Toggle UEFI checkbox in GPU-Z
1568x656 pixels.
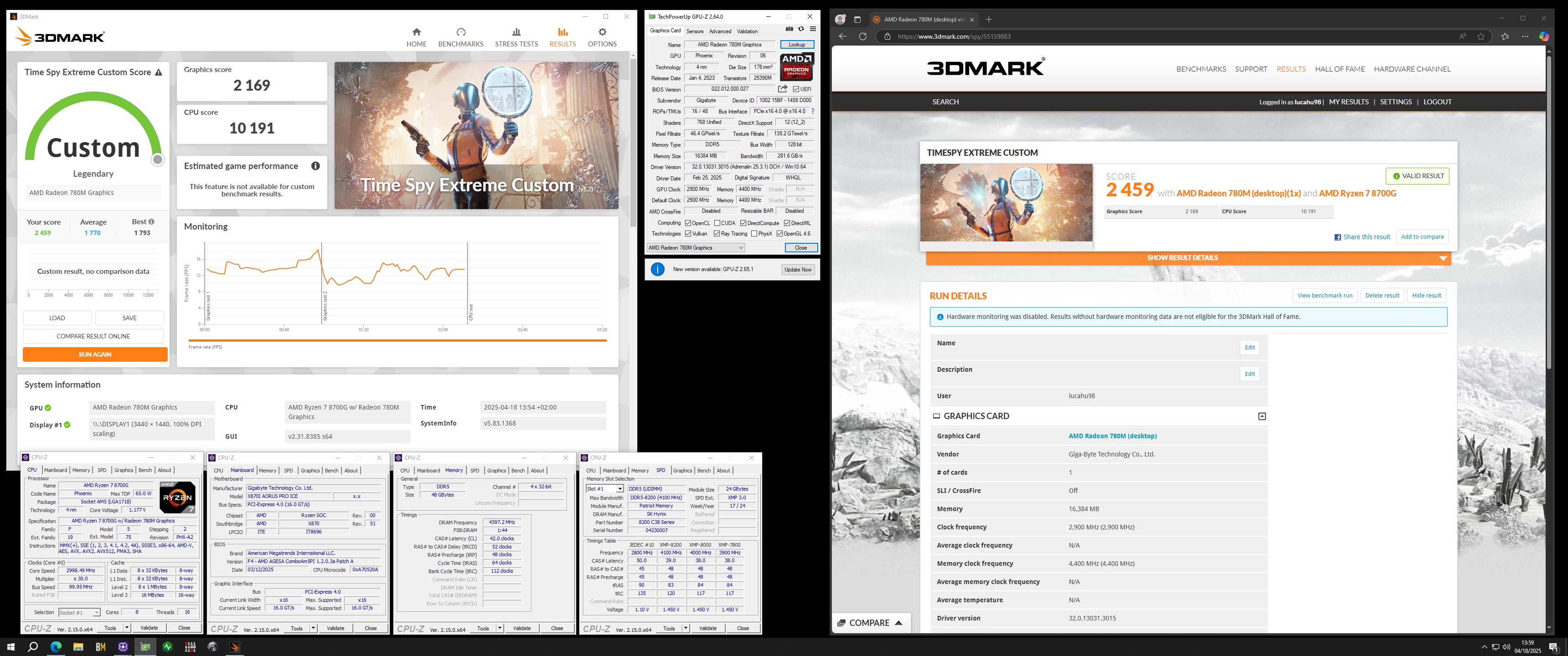pyautogui.click(x=796, y=89)
